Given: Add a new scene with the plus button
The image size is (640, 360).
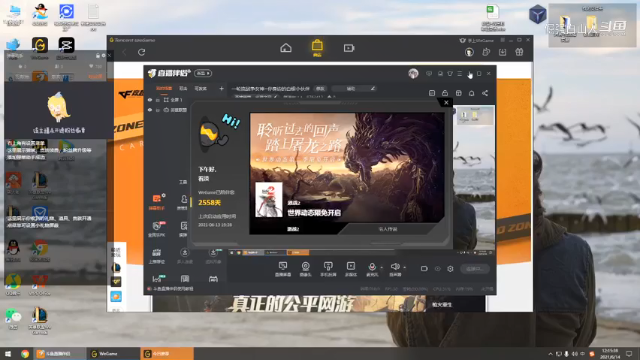Looking at the screenshot, I should (x=222, y=89).
